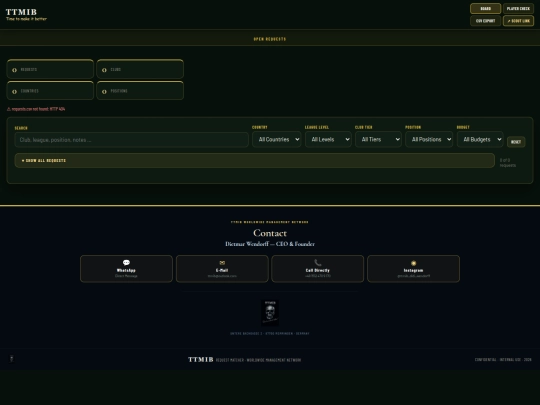Open the Scout Link button

[518, 21]
